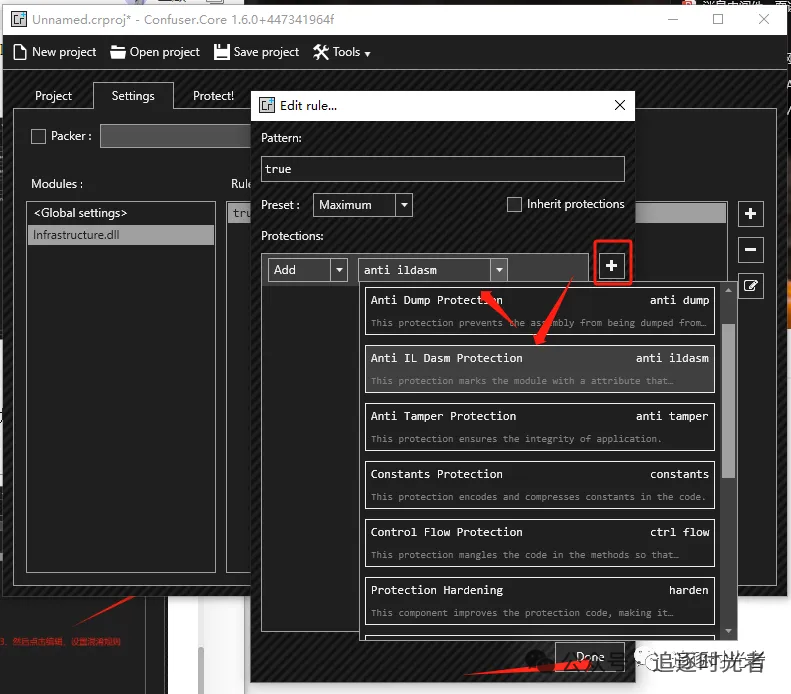This screenshot has width=791, height=694.
Task: Enable the Packer checkbox
Action: click(x=39, y=136)
